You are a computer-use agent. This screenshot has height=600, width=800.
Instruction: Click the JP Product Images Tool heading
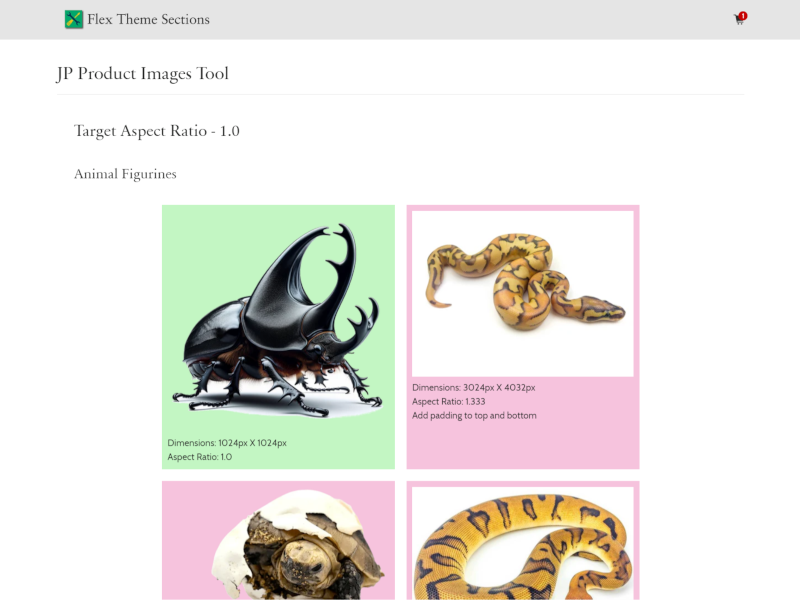point(143,73)
